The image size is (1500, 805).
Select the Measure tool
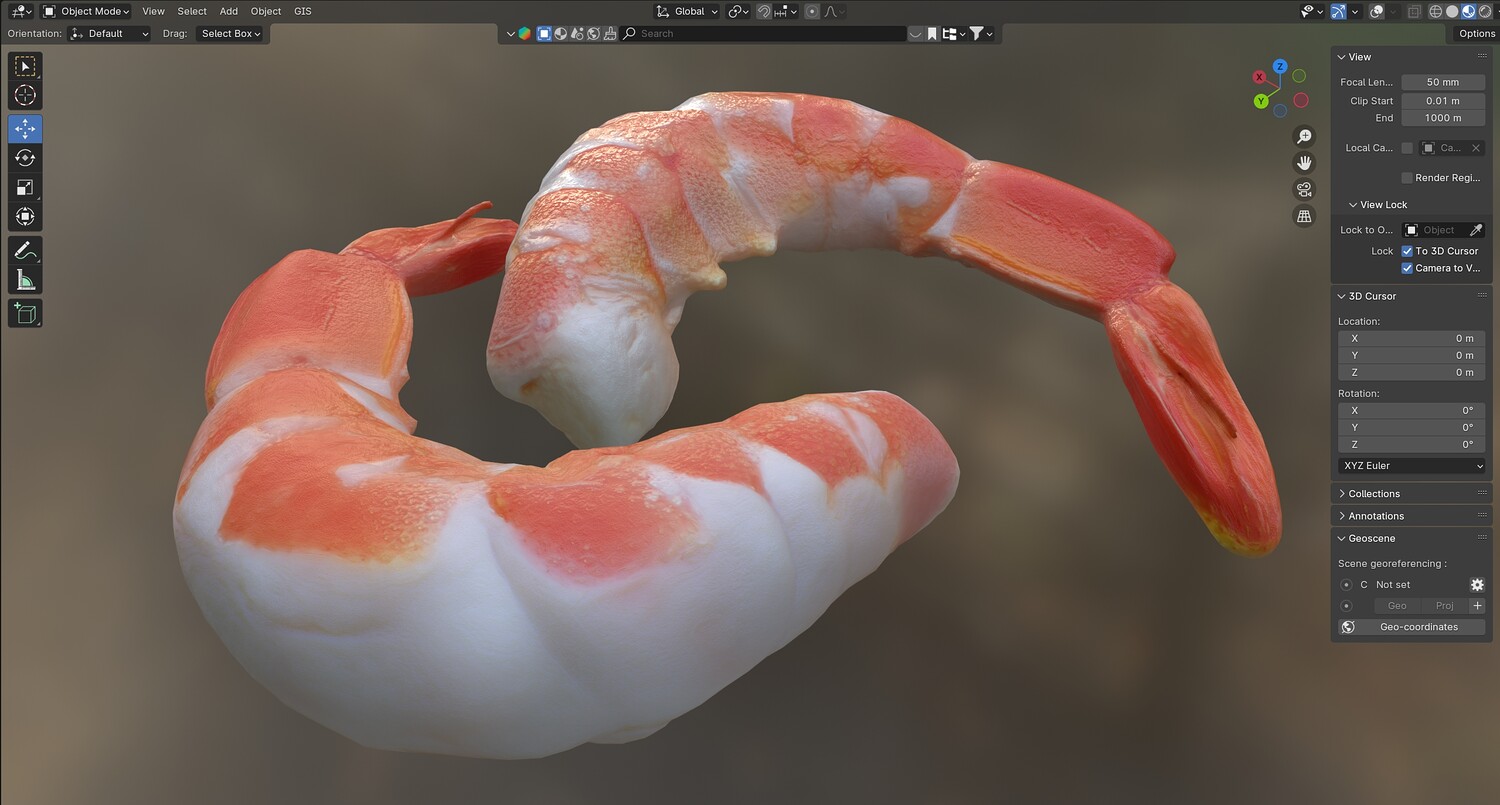click(x=25, y=279)
